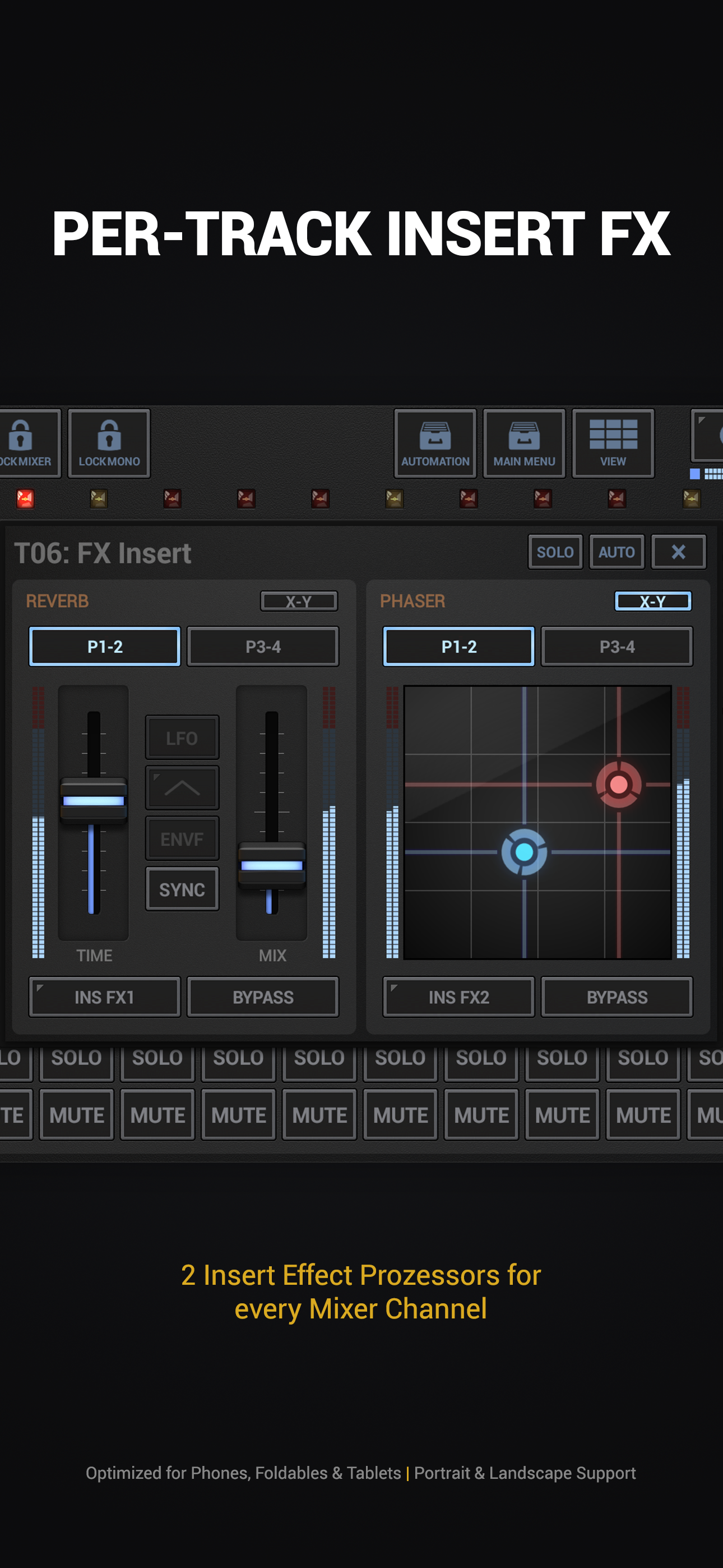Screen dimensions: 723x1568
Task: Toggle the Lock Mono padlock button
Action: [x=109, y=443]
